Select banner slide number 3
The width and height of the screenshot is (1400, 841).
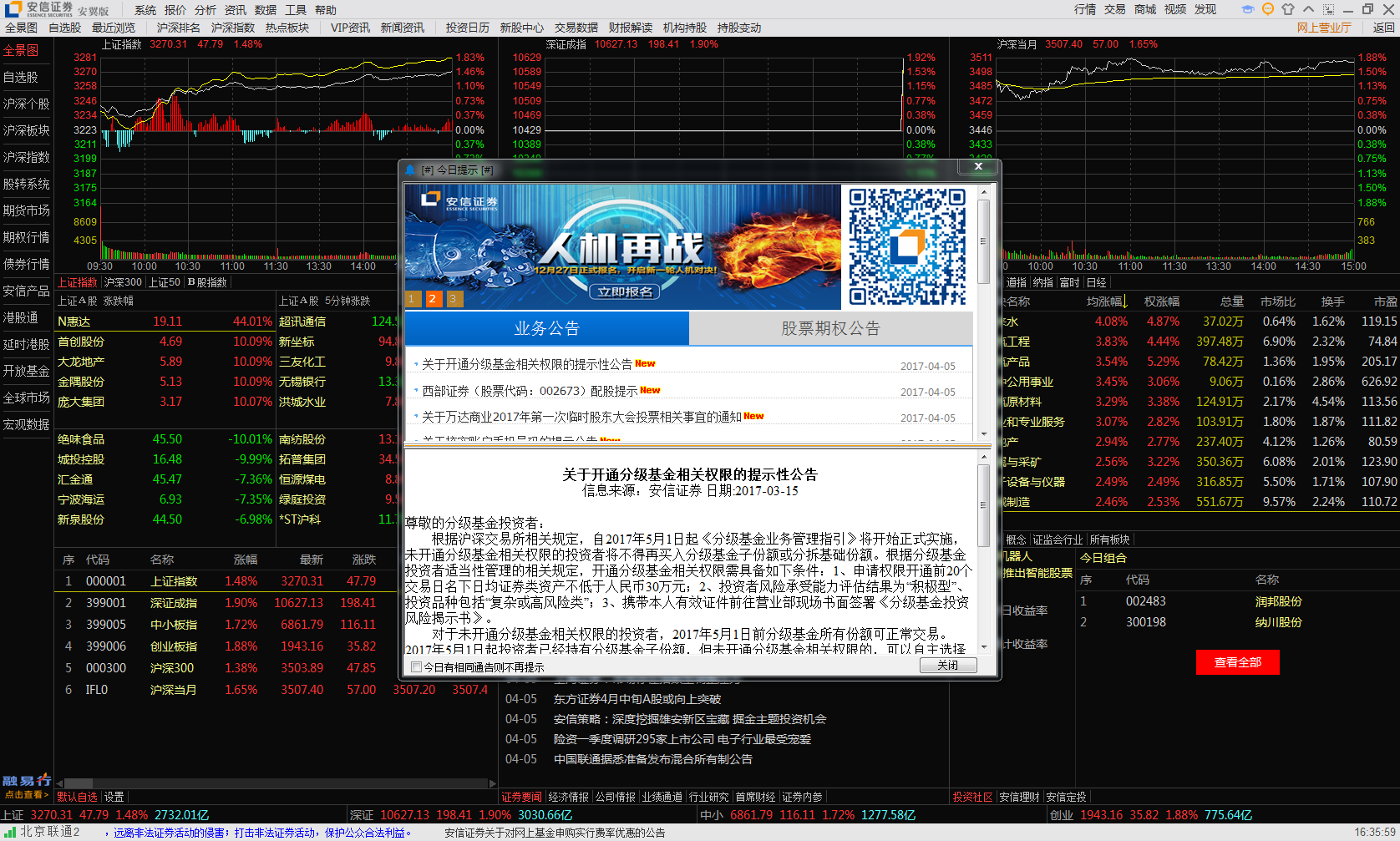pyautogui.click(x=454, y=298)
